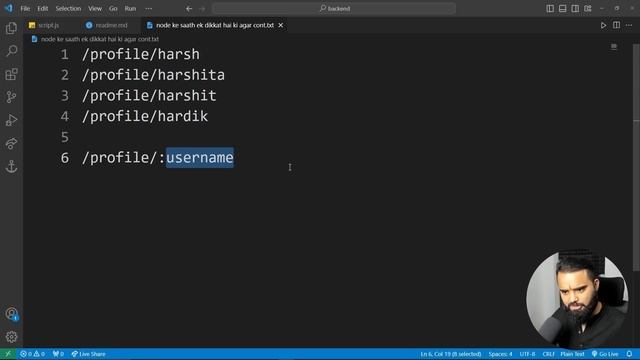Open the View menu
The height and width of the screenshot is (360, 640).
[95, 9]
